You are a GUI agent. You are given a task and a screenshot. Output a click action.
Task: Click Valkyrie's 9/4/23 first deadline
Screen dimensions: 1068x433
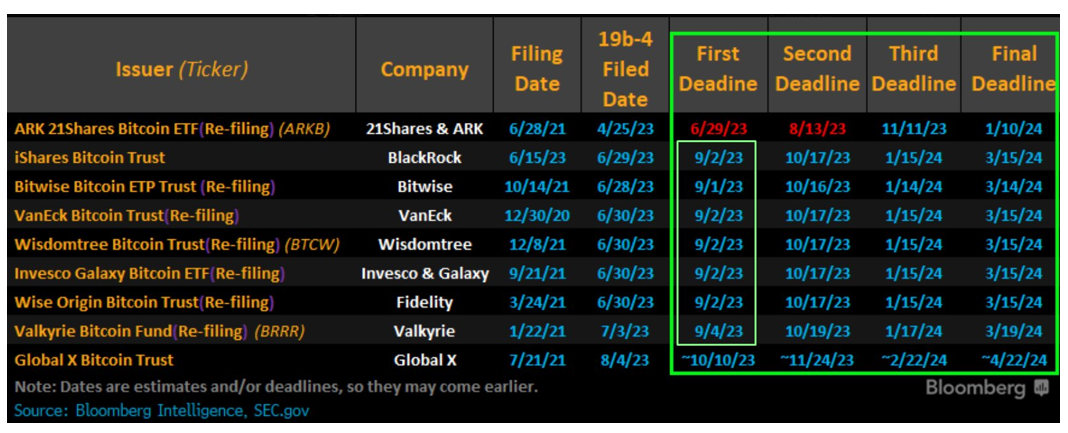(x=719, y=331)
